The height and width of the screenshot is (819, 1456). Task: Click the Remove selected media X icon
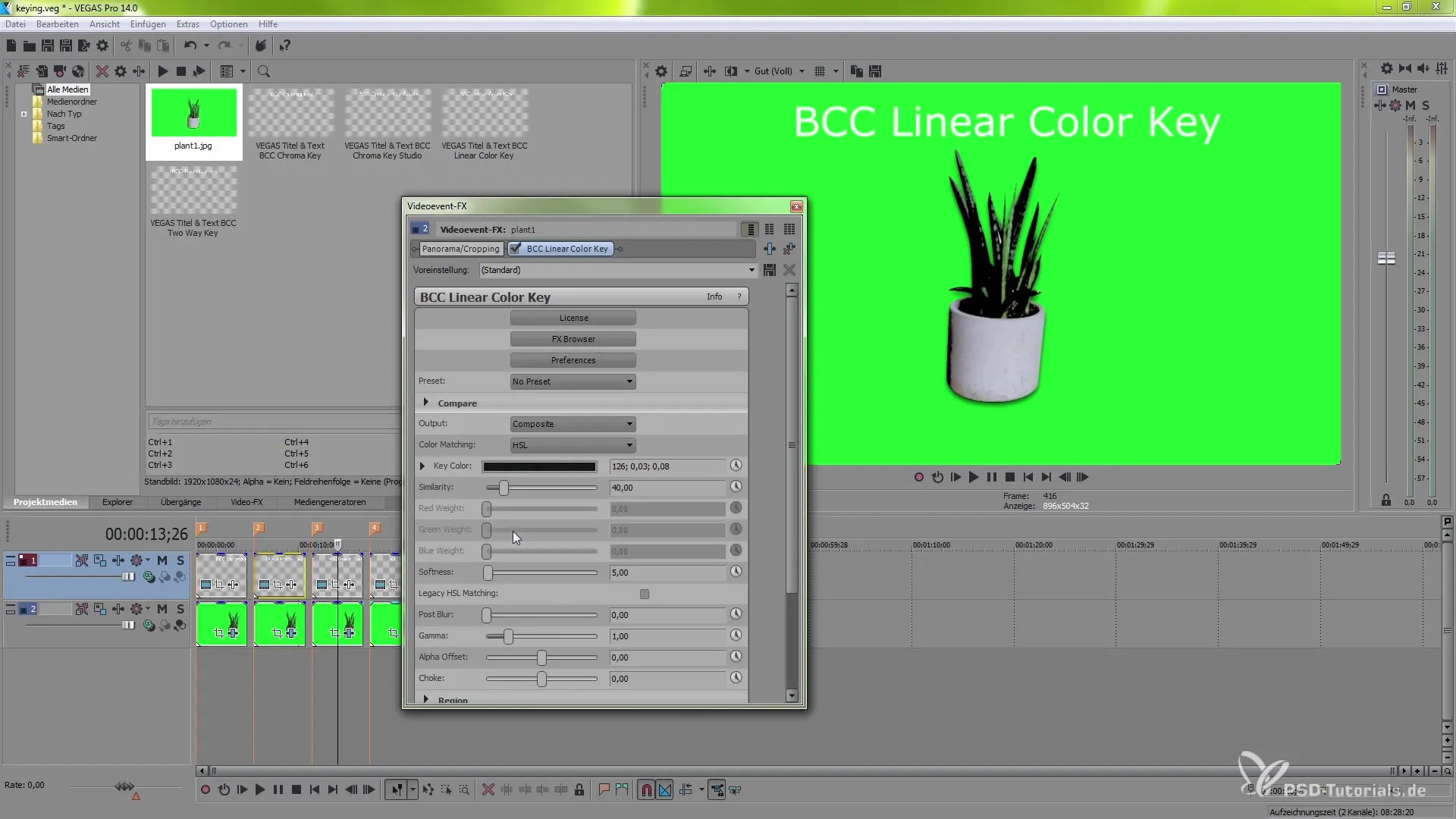click(102, 71)
